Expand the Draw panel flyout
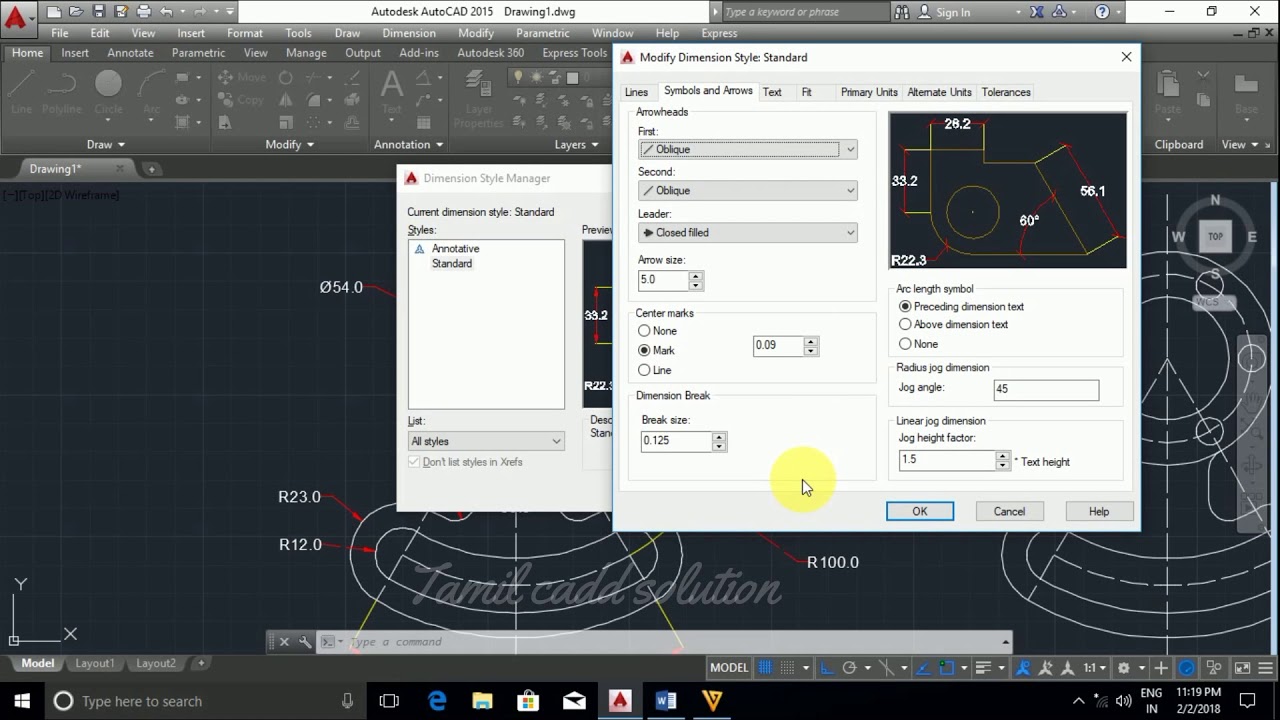The height and width of the screenshot is (720, 1280). (x=106, y=144)
